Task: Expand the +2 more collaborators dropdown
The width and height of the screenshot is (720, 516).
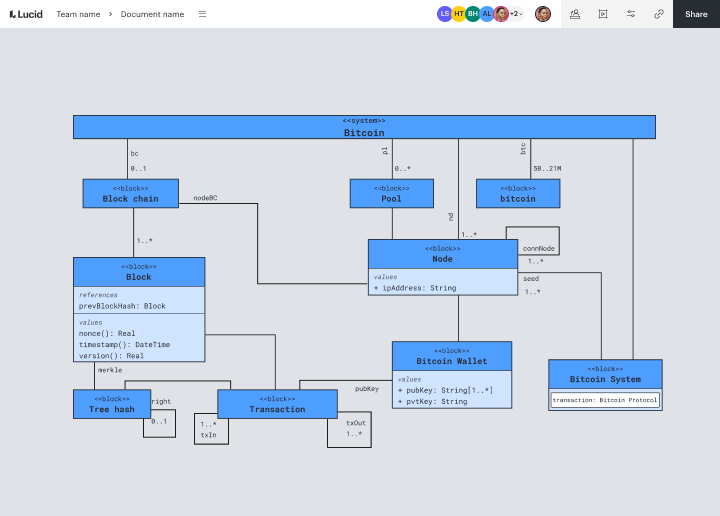Action: coord(516,14)
